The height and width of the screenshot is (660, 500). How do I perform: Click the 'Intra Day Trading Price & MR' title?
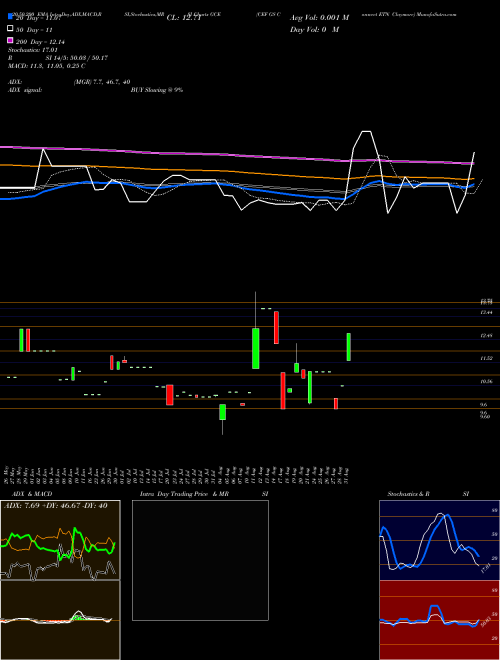coord(184,494)
